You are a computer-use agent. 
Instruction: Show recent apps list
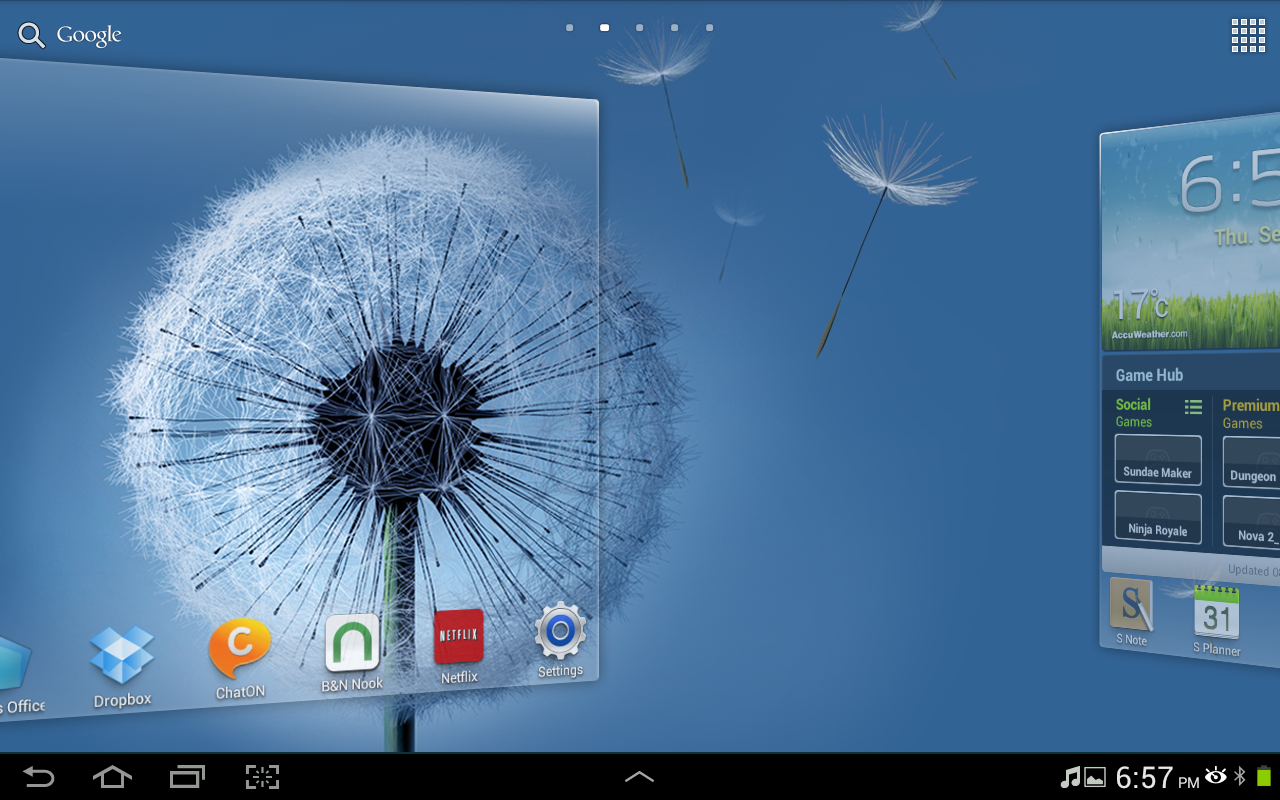pyautogui.click(x=187, y=777)
